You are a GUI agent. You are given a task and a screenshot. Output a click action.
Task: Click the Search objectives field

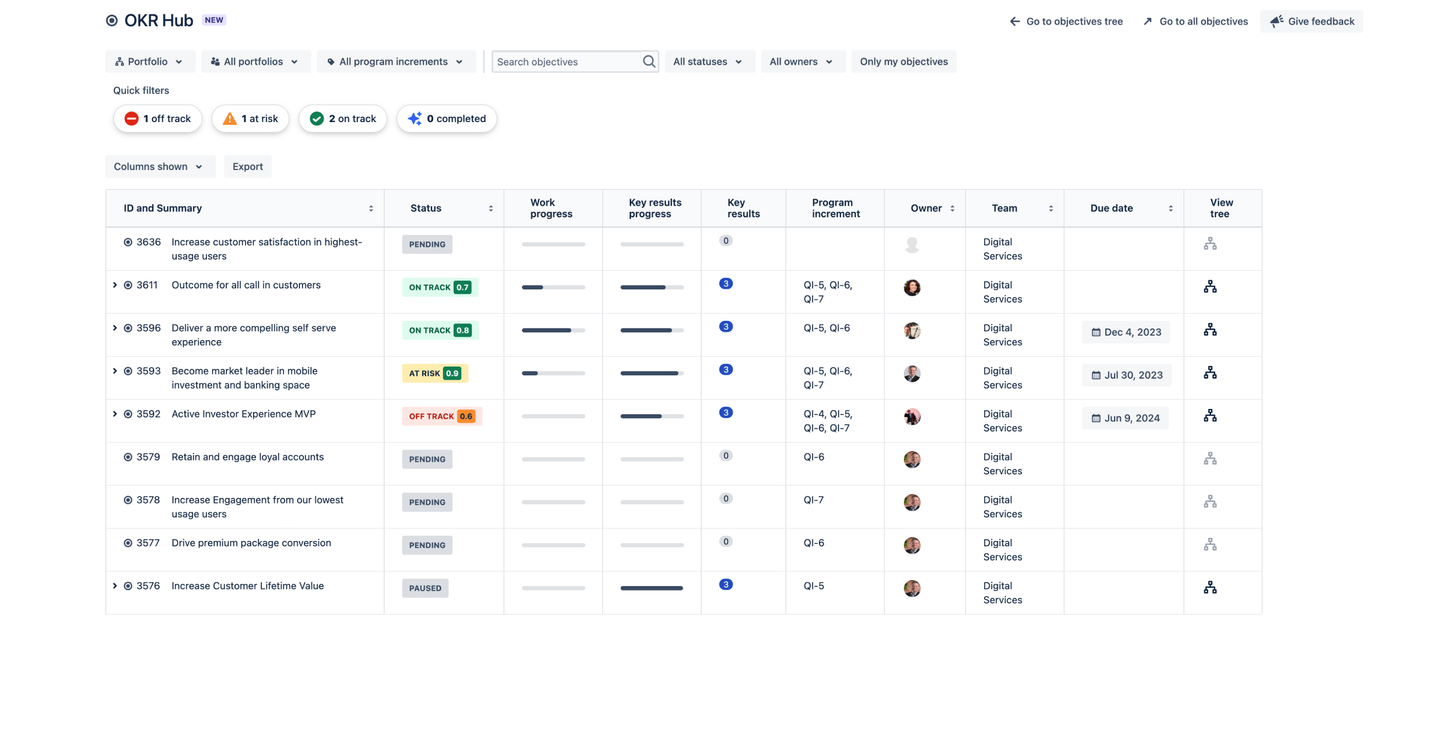[x=566, y=62]
